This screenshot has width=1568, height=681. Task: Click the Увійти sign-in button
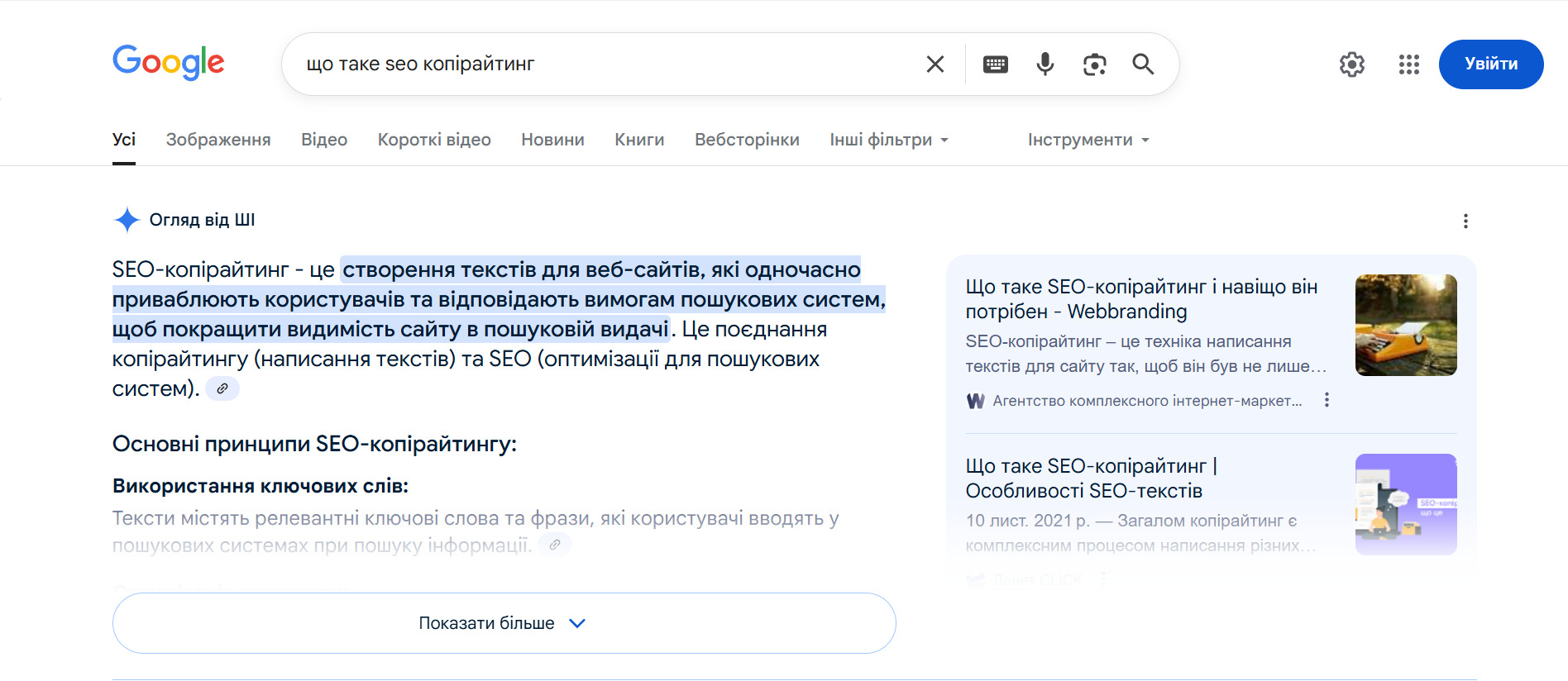click(1491, 64)
